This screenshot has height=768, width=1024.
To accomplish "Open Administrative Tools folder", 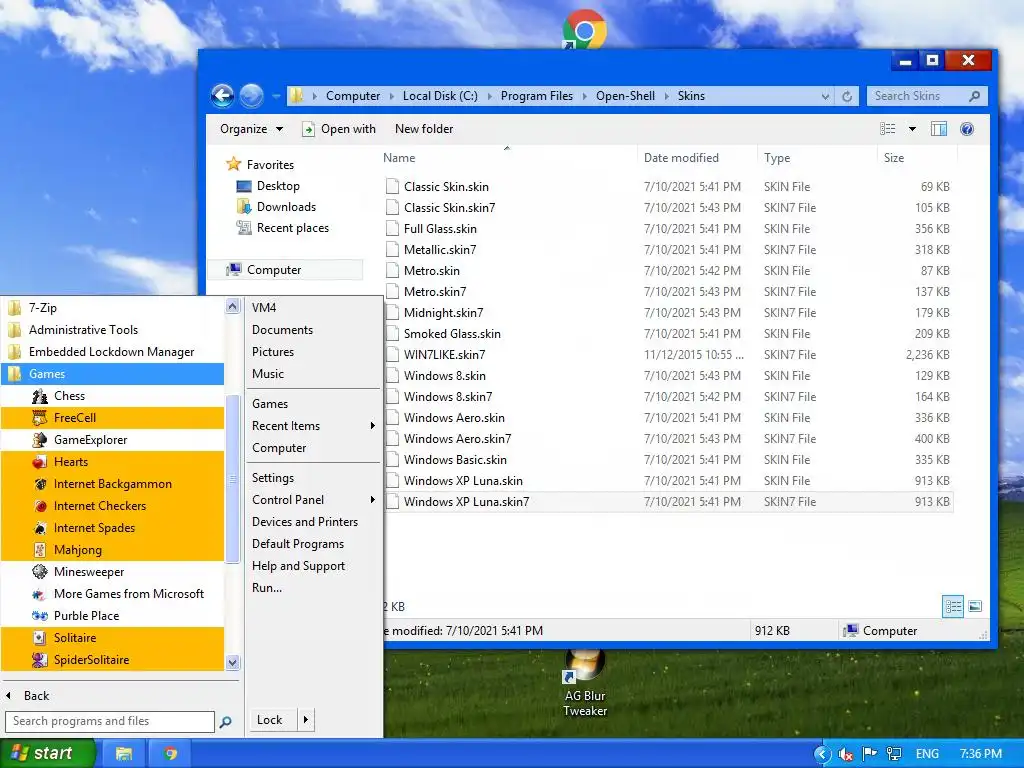I will 112,330.
